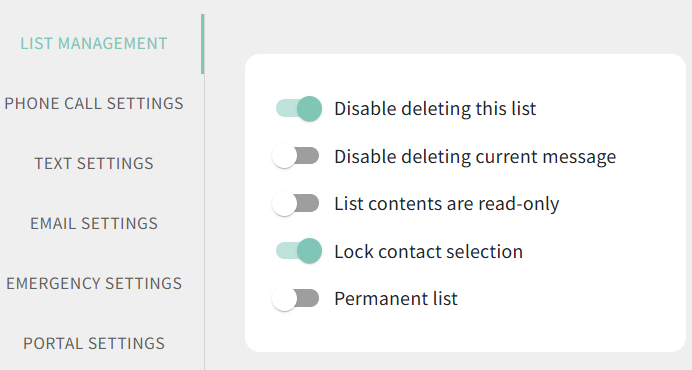The image size is (692, 370).
Task: Show the Portal Settings tab
Action: pos(94,344)
